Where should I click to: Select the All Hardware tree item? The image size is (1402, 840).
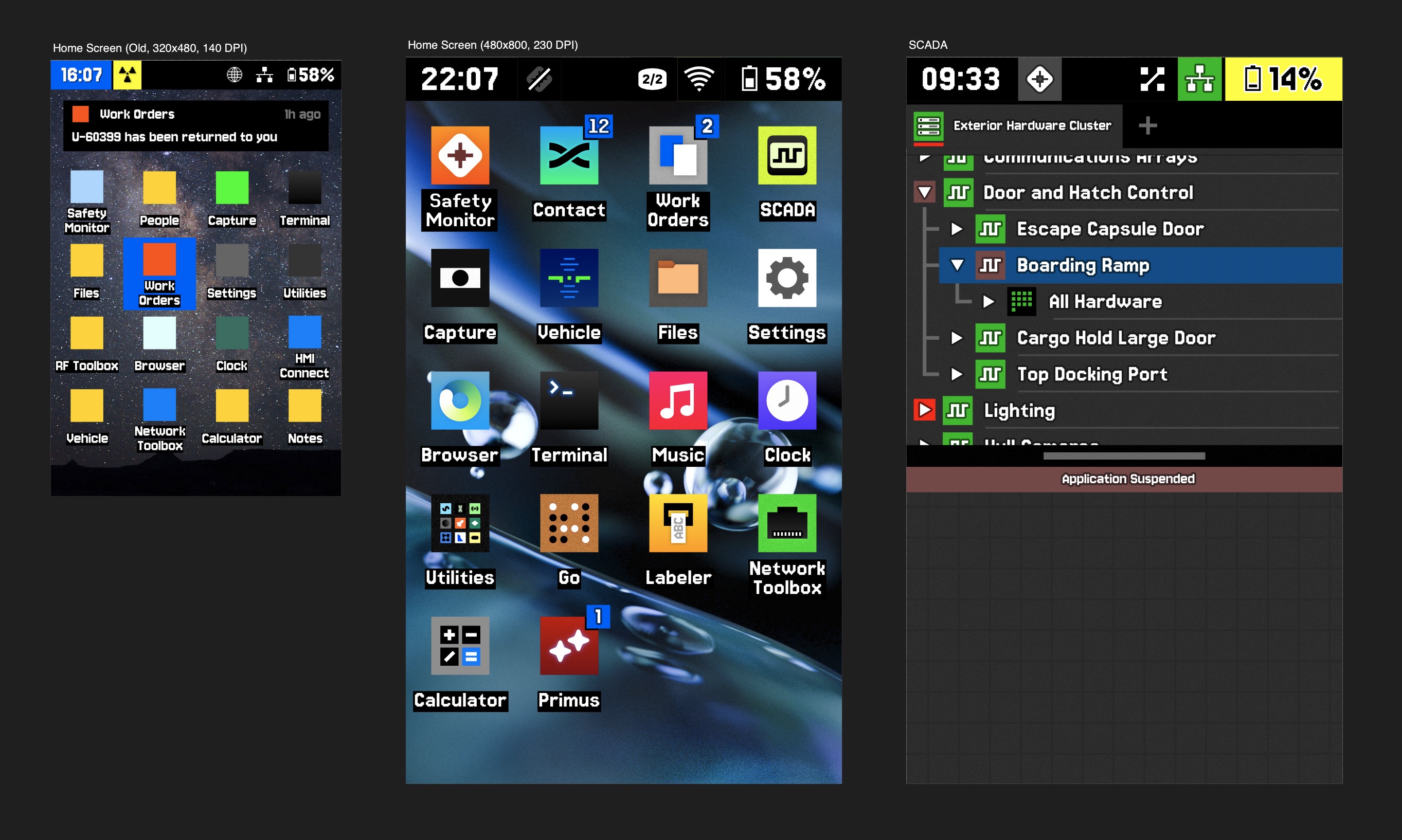1104,301
